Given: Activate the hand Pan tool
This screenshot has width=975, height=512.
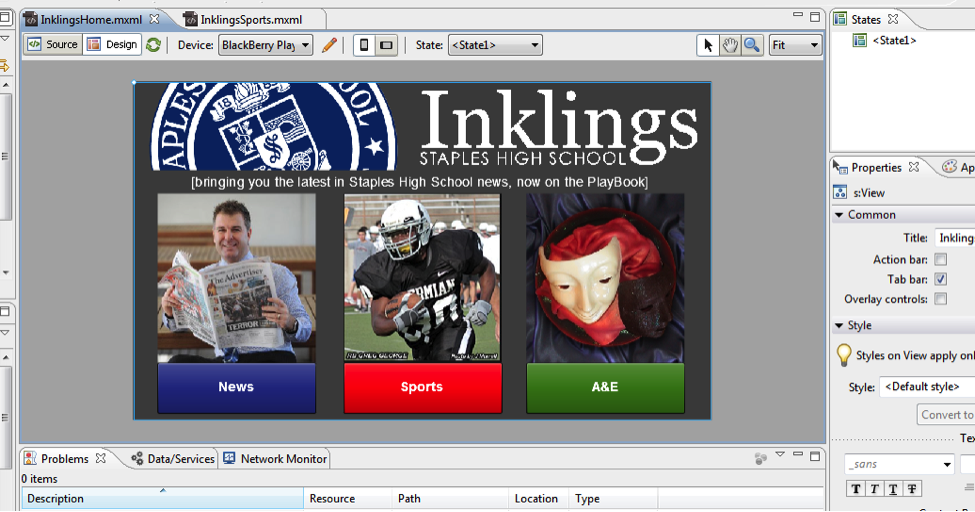Looking at the screenshot, I should point(730,45).
